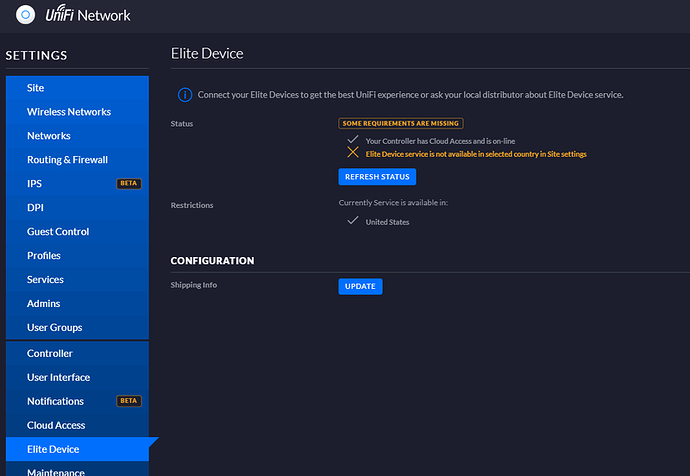Open the Maintenance settings
690x476 pixels.
pos(77,471)
